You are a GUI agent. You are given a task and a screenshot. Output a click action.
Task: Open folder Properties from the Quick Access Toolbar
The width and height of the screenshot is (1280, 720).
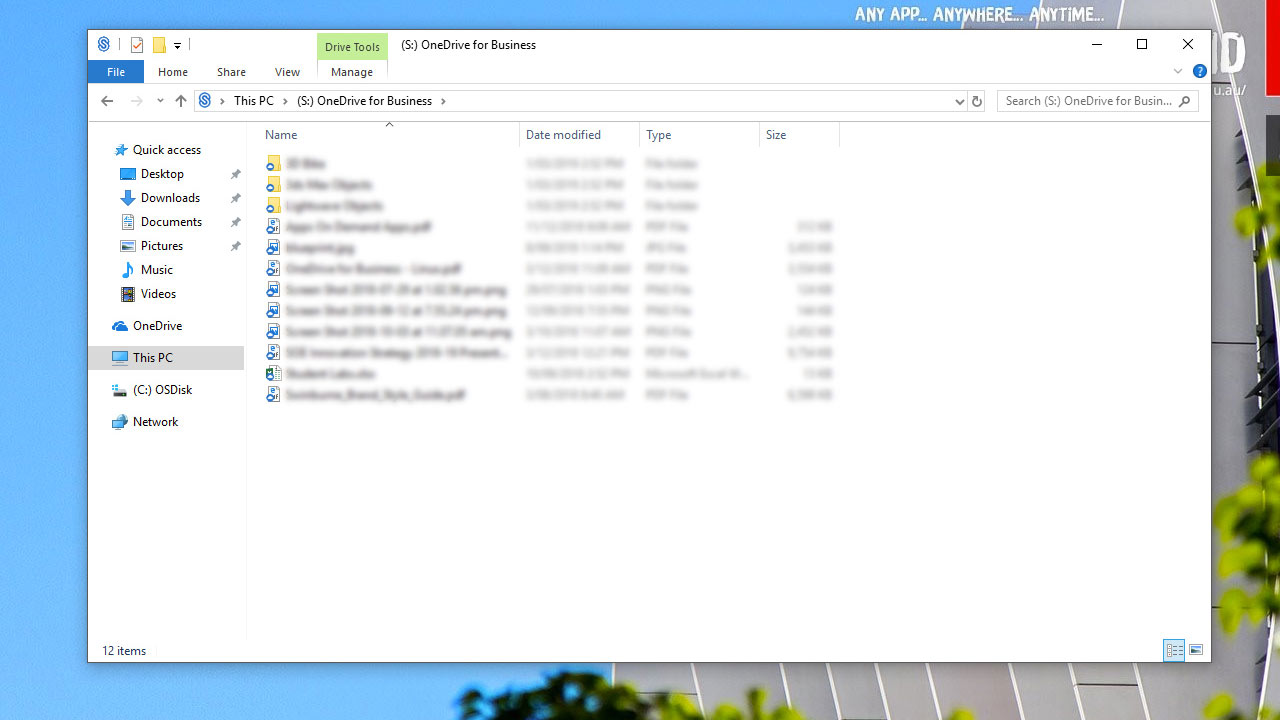tap(137, 45)
